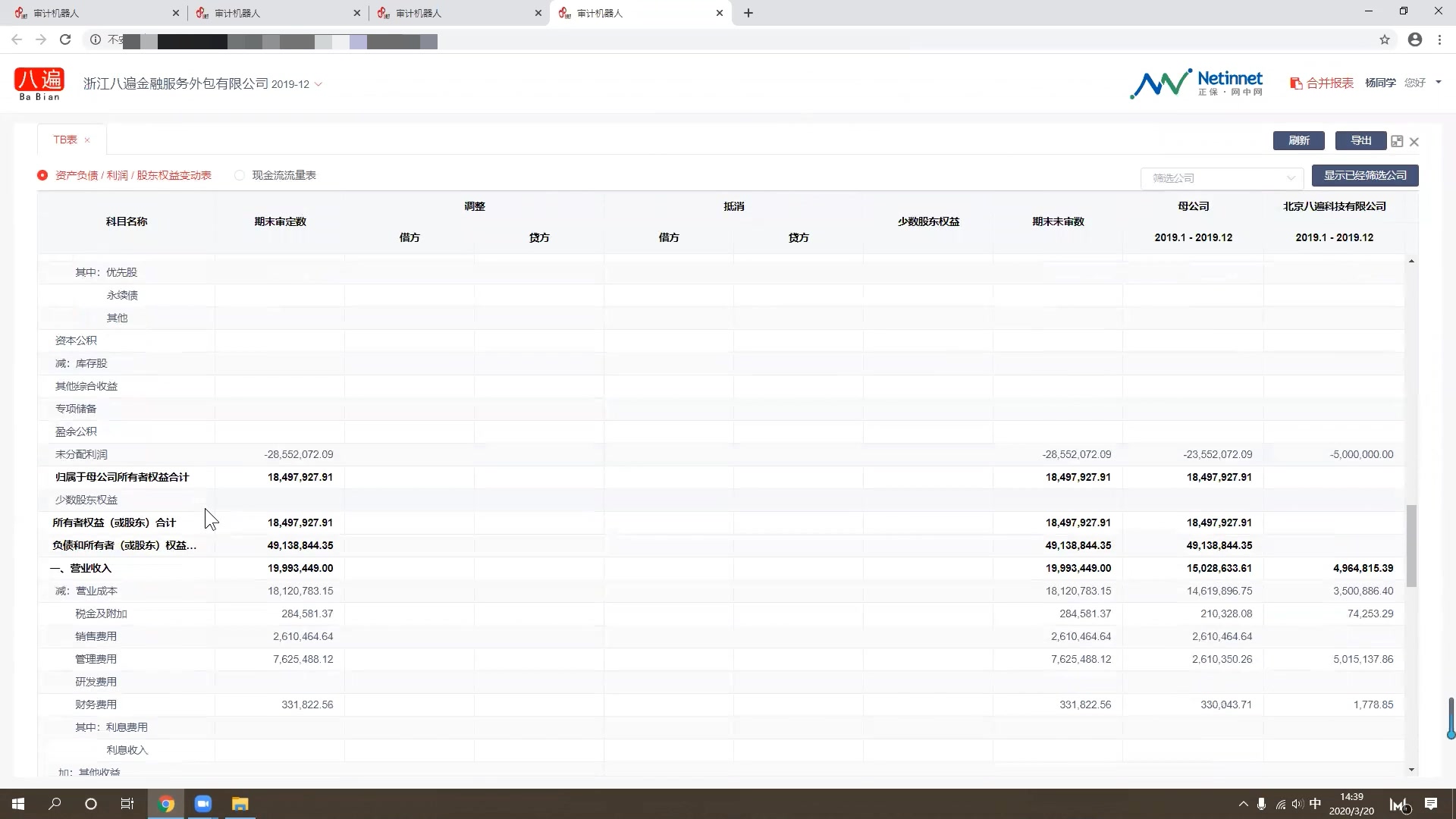Click microphone icon in system tray

(x=1261, y=804)
